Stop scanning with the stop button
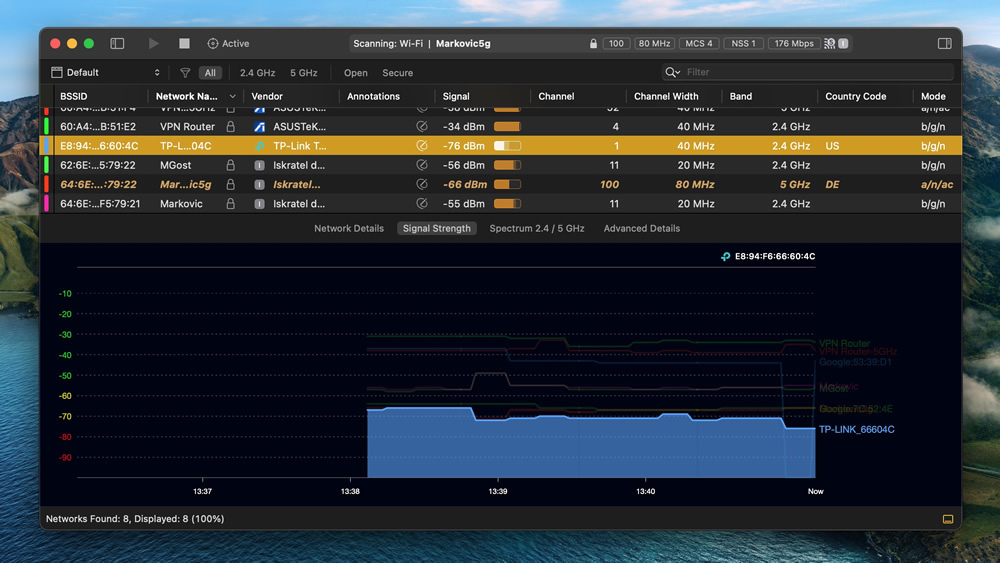Screen dimensions: 1000x563 [x=184, y=43]
